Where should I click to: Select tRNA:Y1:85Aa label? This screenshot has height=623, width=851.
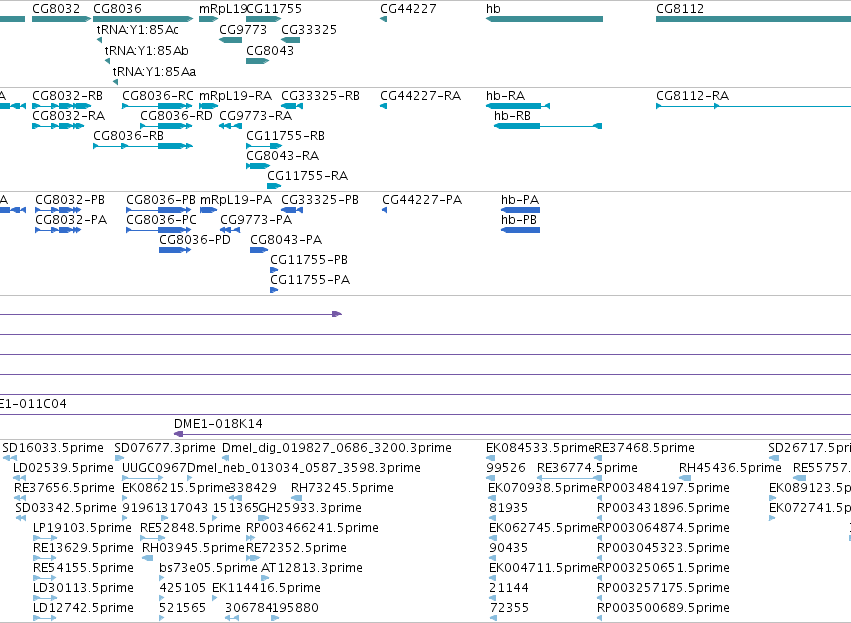154,72
